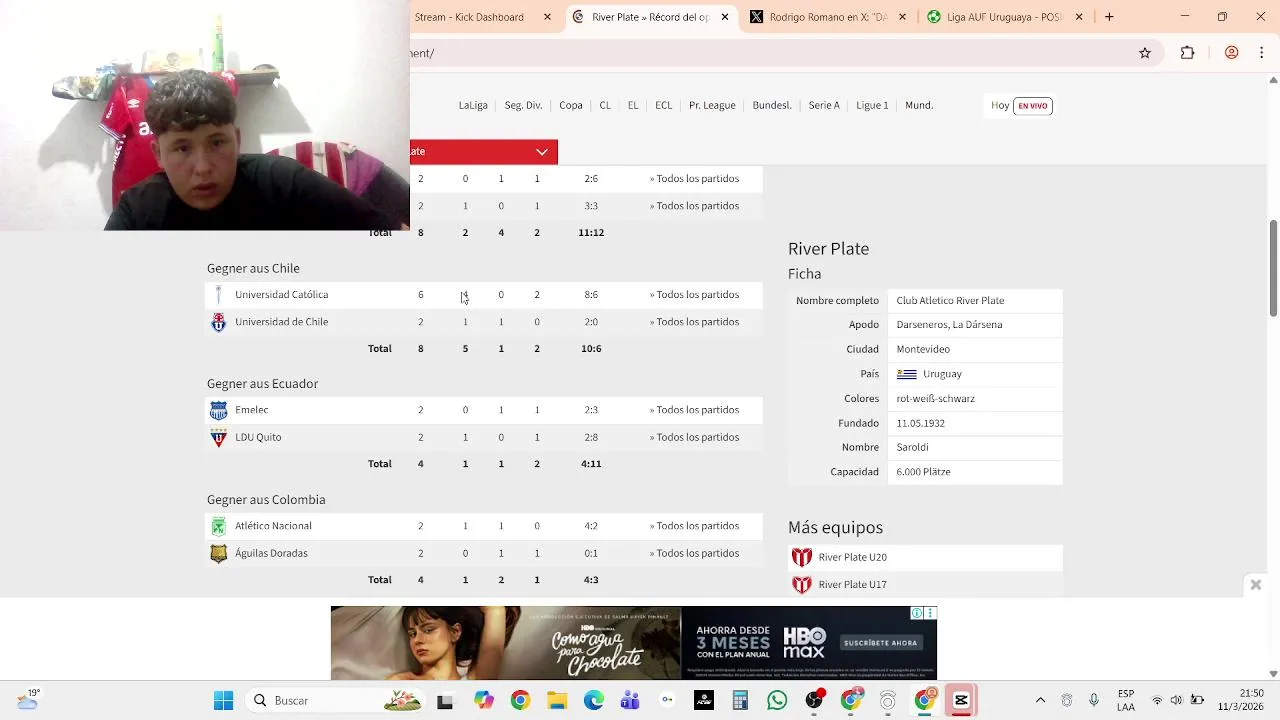Open the Copa menu item
The height and width of the screenshot is (720, 1280).
571,106
